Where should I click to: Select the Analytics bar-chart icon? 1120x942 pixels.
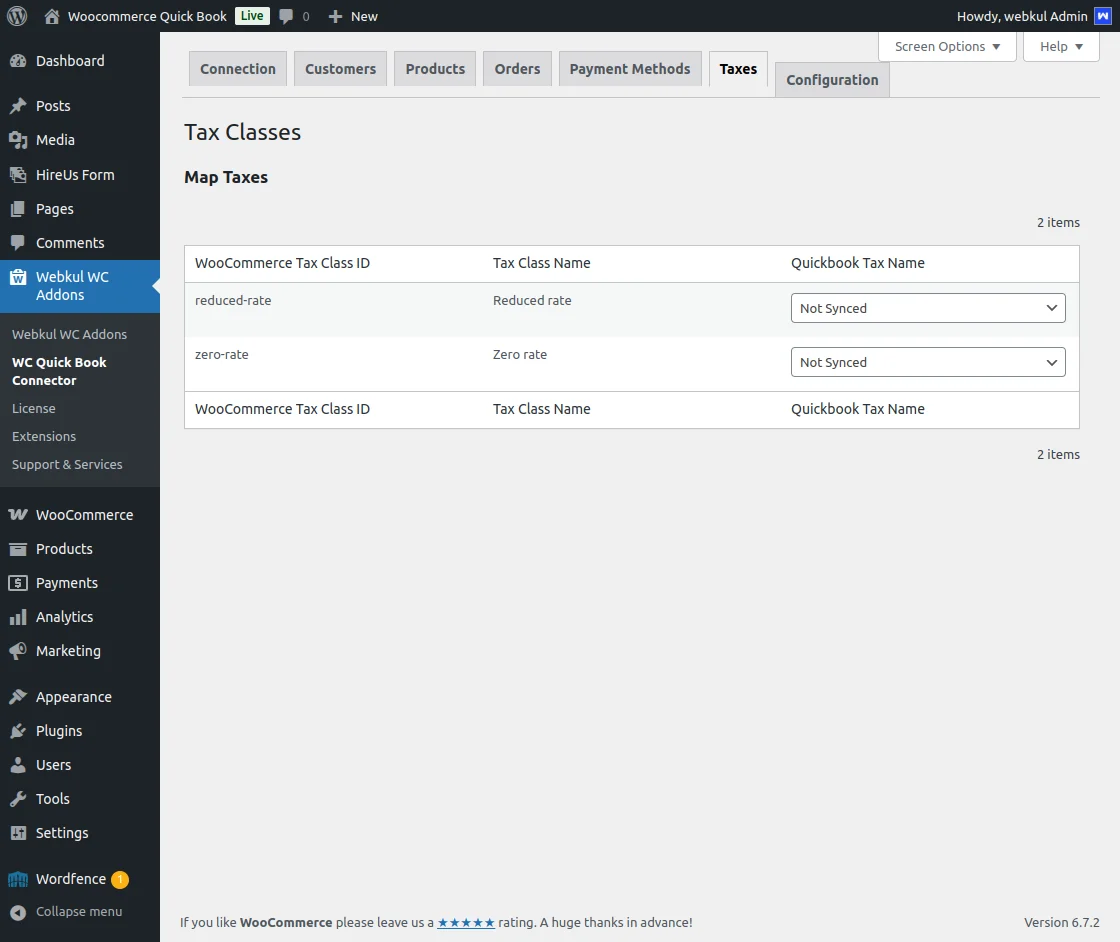click(x=21, y=616)
